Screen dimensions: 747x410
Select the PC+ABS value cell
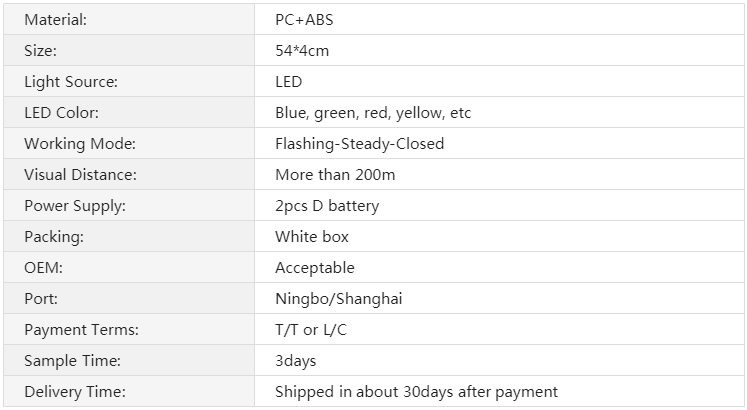(499, 19)
